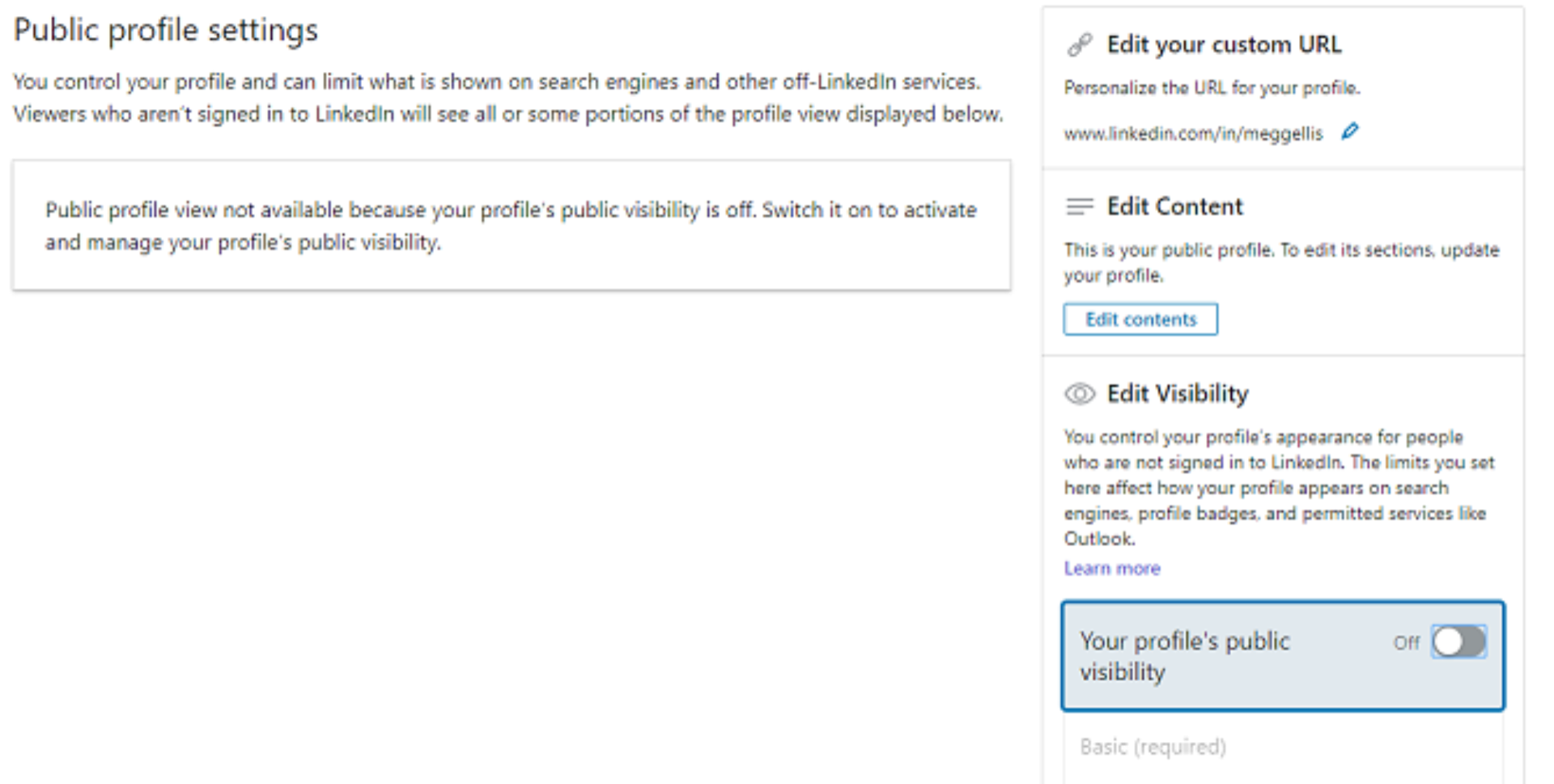Click the Basic (required) section label

point(1153,747)
